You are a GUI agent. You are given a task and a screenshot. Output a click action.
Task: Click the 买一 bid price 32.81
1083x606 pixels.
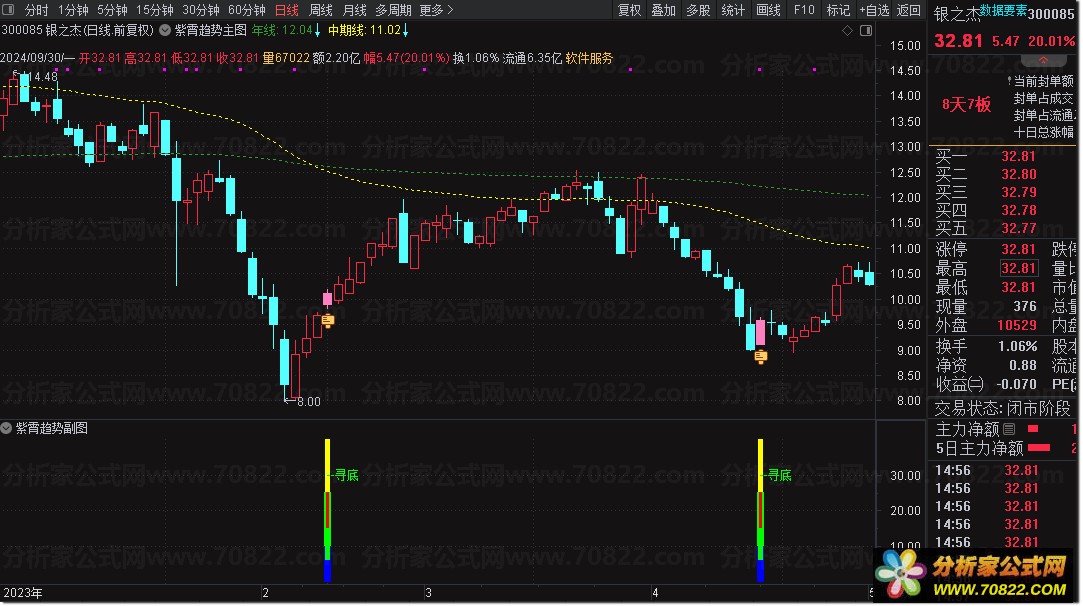click(x=1018, y=156)
